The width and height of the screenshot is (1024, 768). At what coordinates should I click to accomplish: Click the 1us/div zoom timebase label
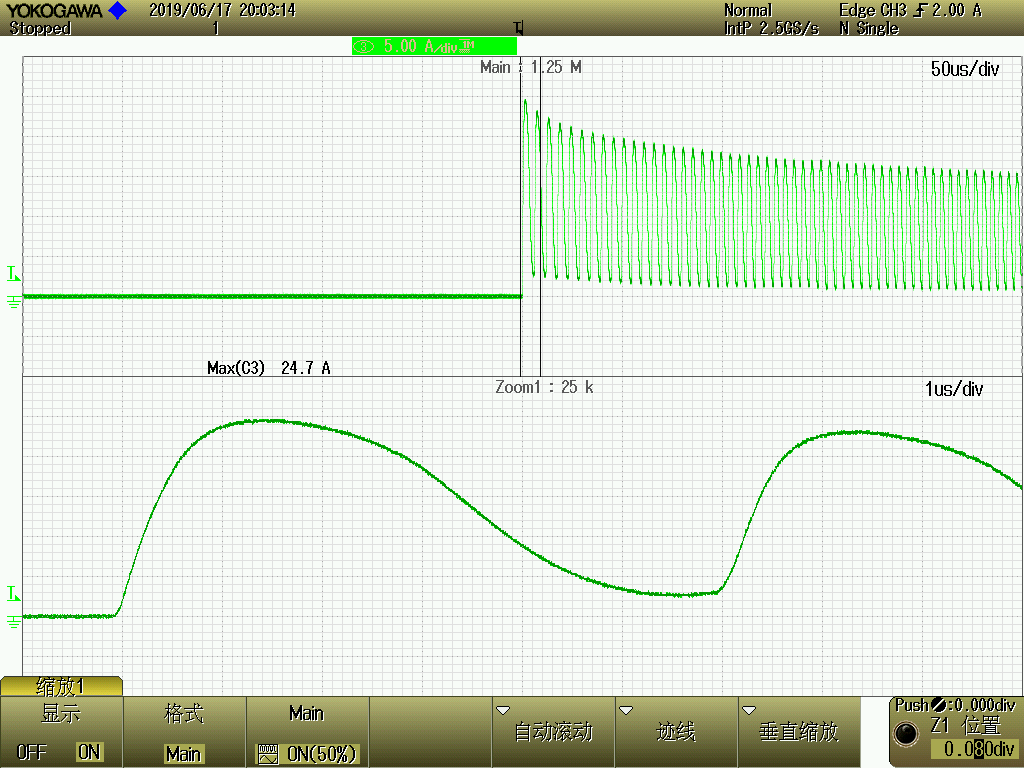[x=953, y=389]
